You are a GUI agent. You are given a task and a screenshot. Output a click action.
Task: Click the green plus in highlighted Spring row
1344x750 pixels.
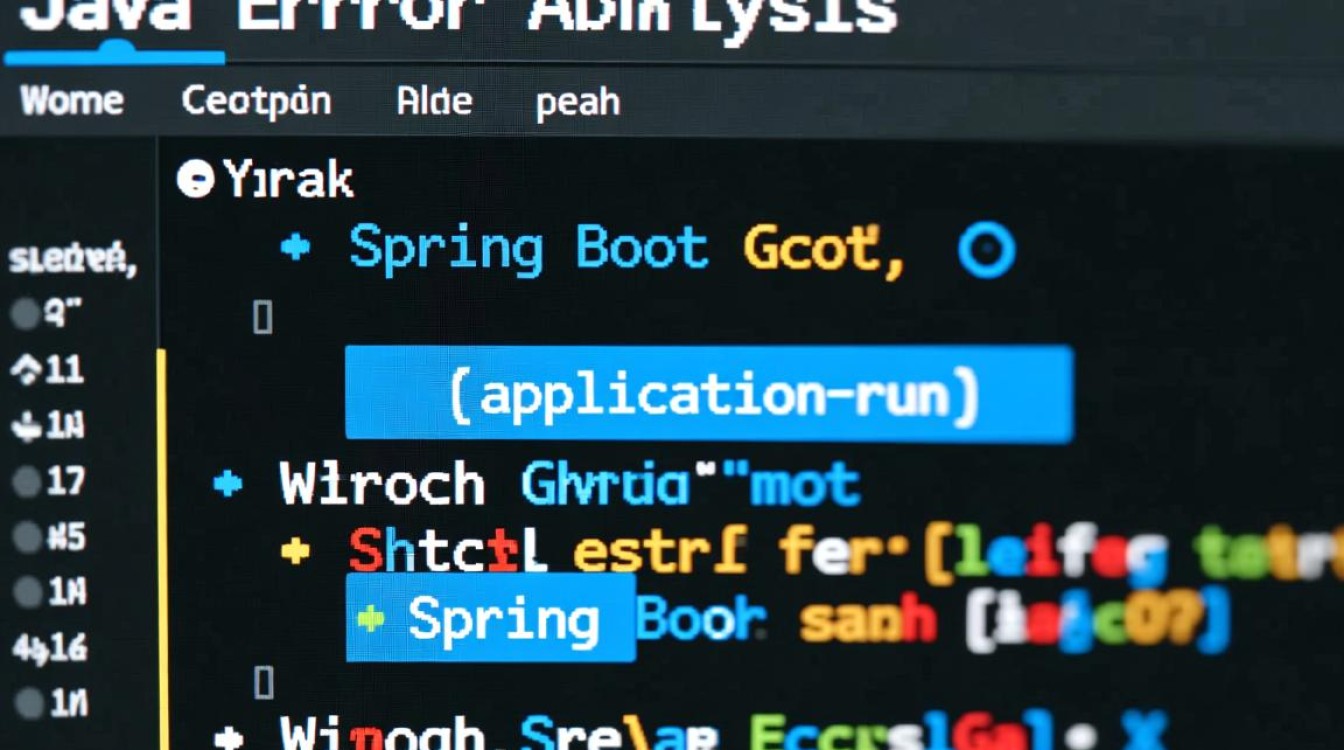(371, 619)
